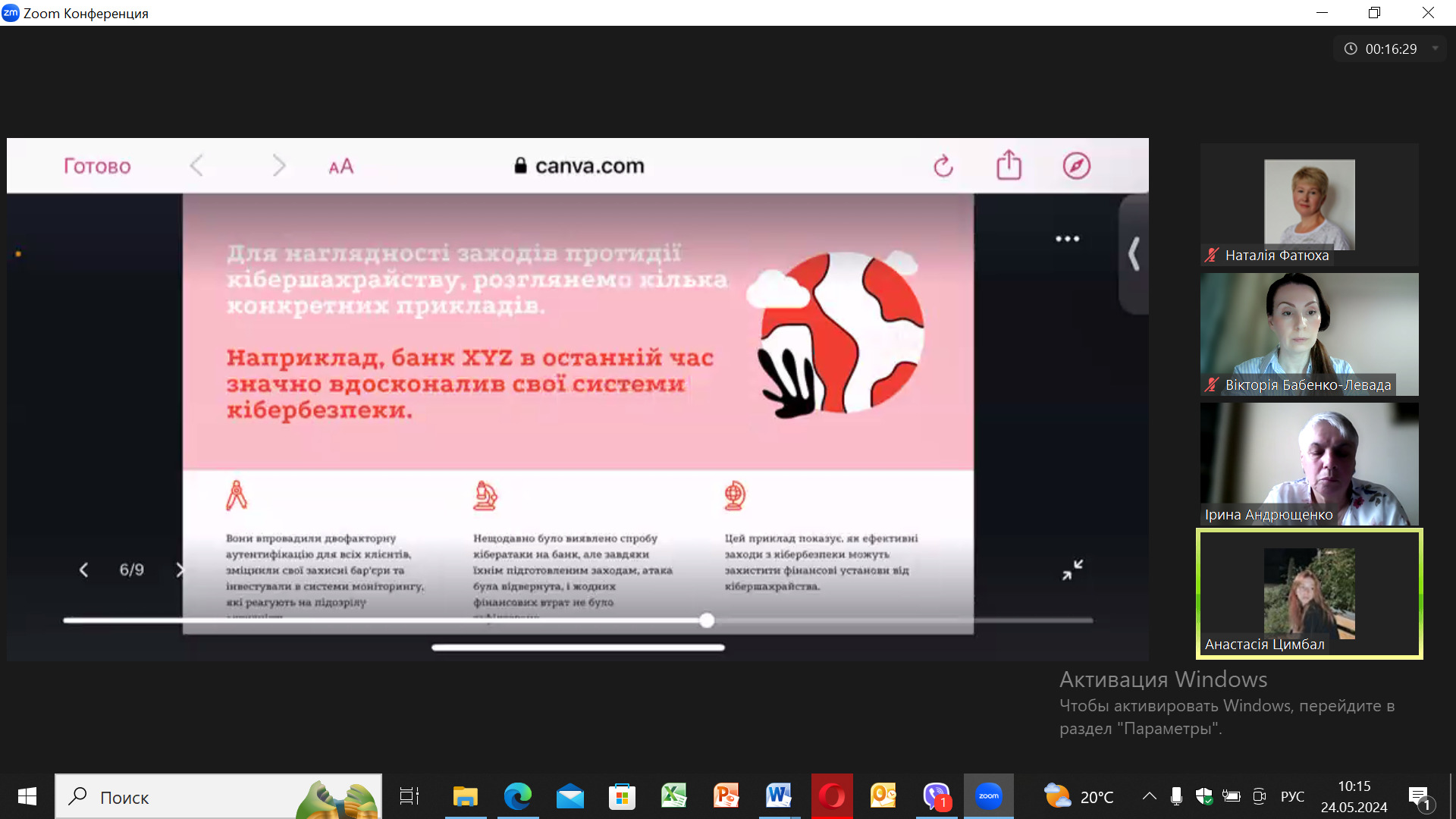Exit fullscreen with the collapse arrows icon
The image size is (1456, 819).
(x=1072, y=570)
